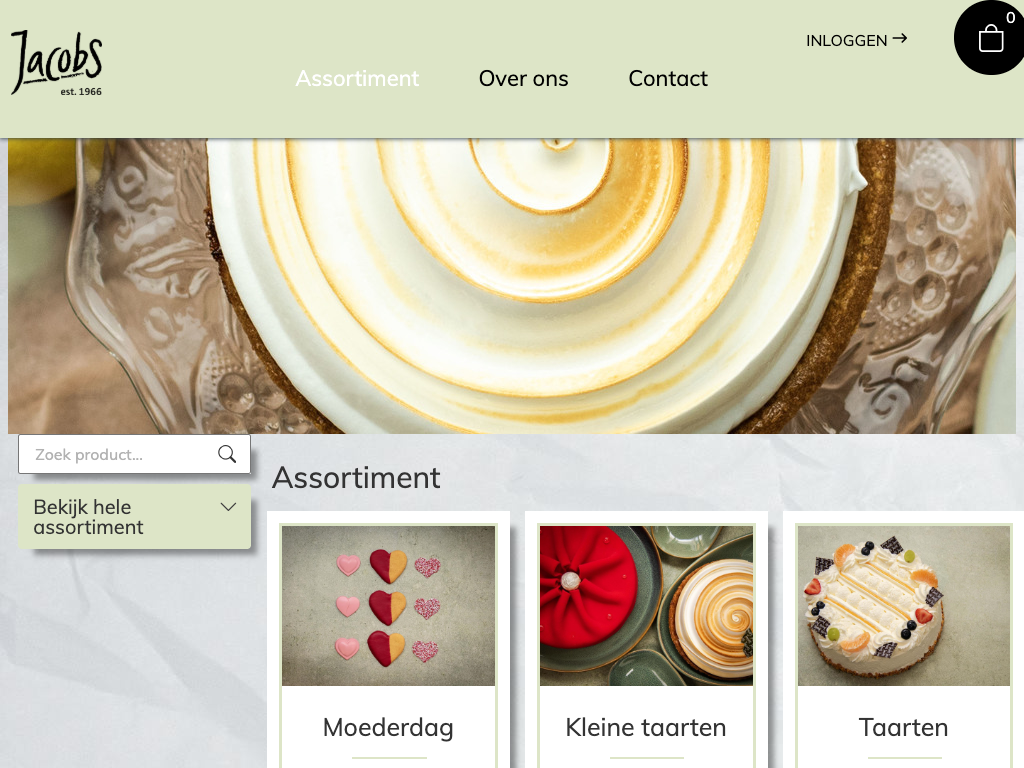Click the arrow next to Inloggen
This screenshot has width=1024, height=768.
coord(900,39)
